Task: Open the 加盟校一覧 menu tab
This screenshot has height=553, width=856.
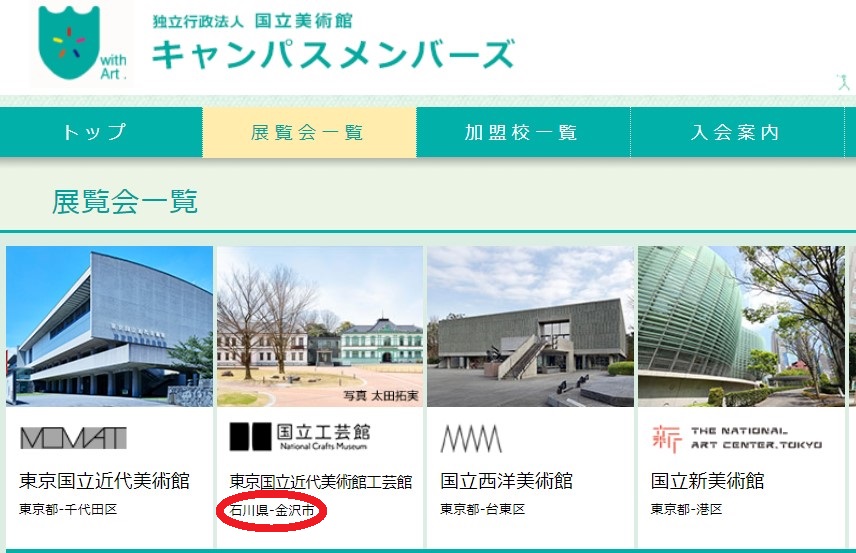Action: click(523, 132)
